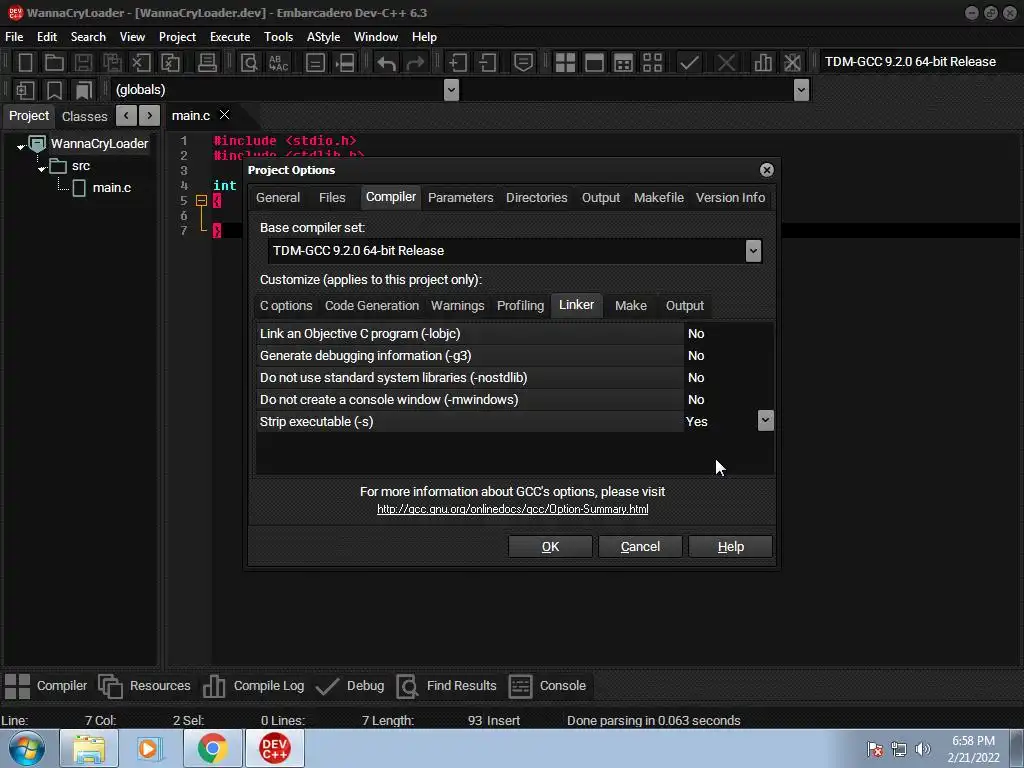Click the Cancel button

pos(640,547)
